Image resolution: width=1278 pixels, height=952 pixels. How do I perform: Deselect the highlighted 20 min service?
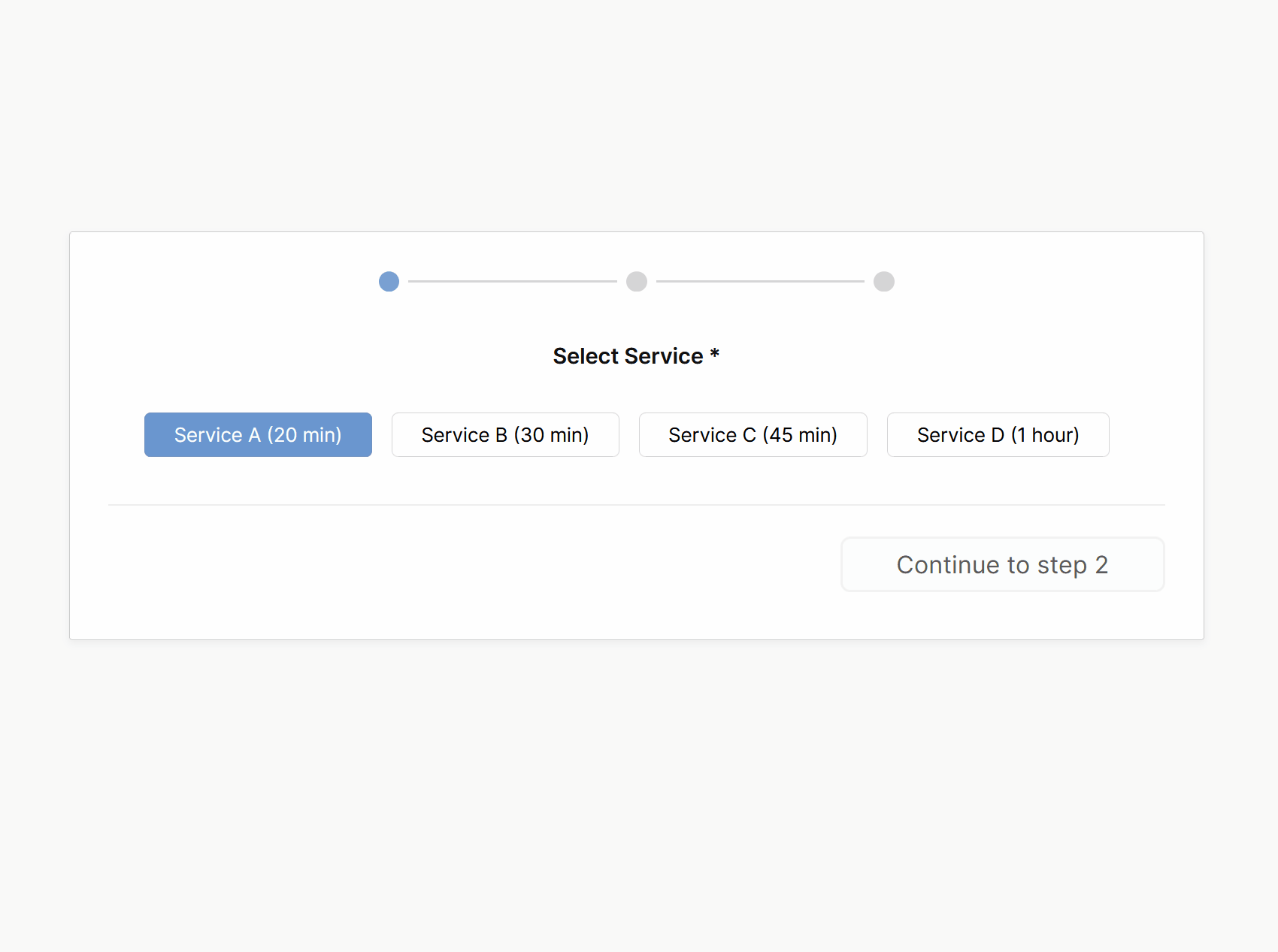[258, 434]
